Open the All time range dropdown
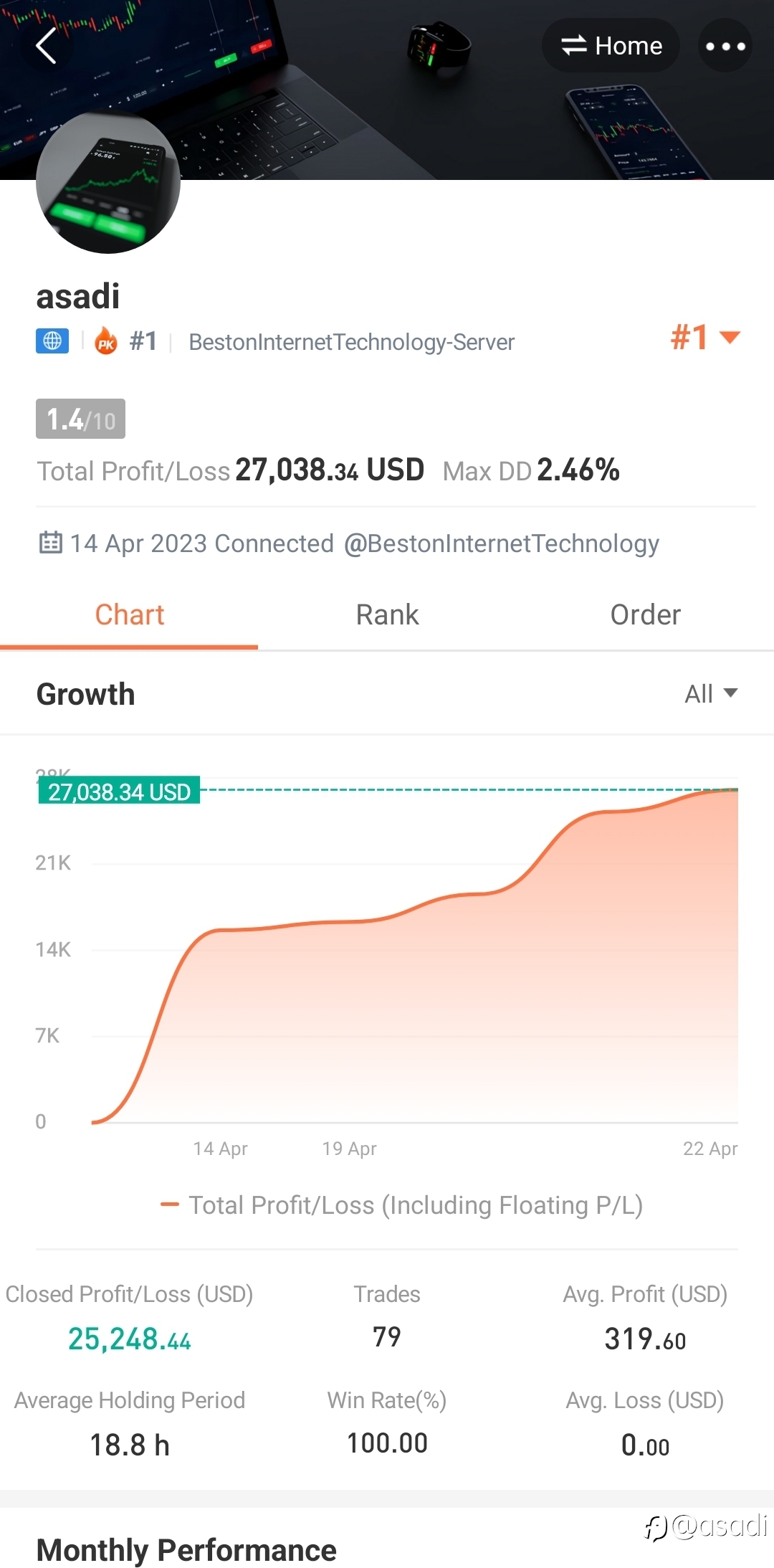 pyautogui.click(x=710, y=693)
